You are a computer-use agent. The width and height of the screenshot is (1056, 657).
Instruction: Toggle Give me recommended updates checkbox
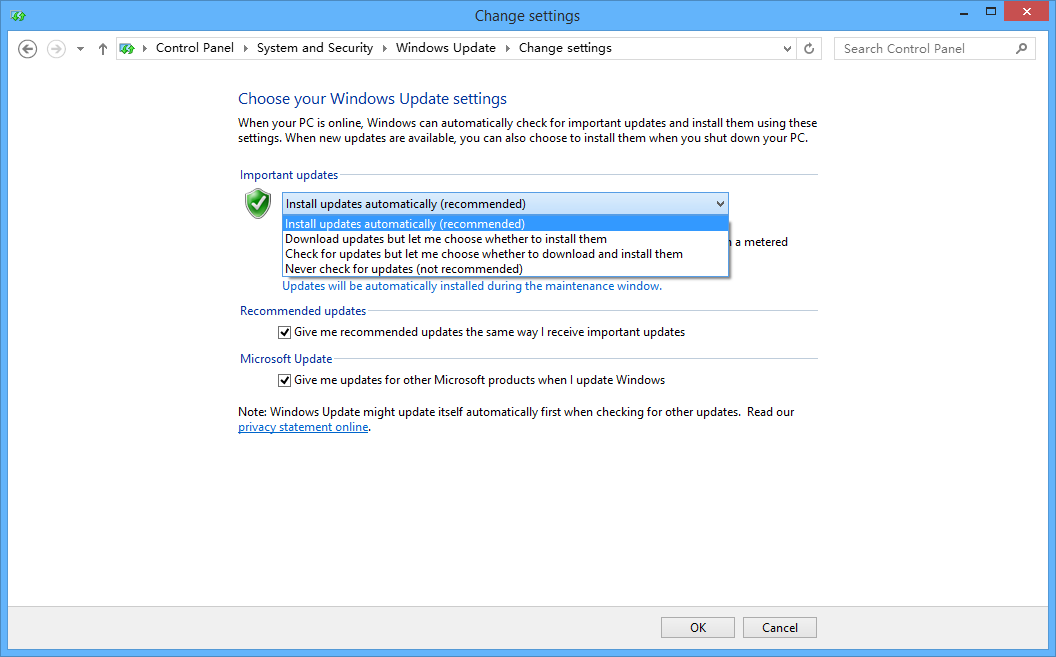pos(284,333)
